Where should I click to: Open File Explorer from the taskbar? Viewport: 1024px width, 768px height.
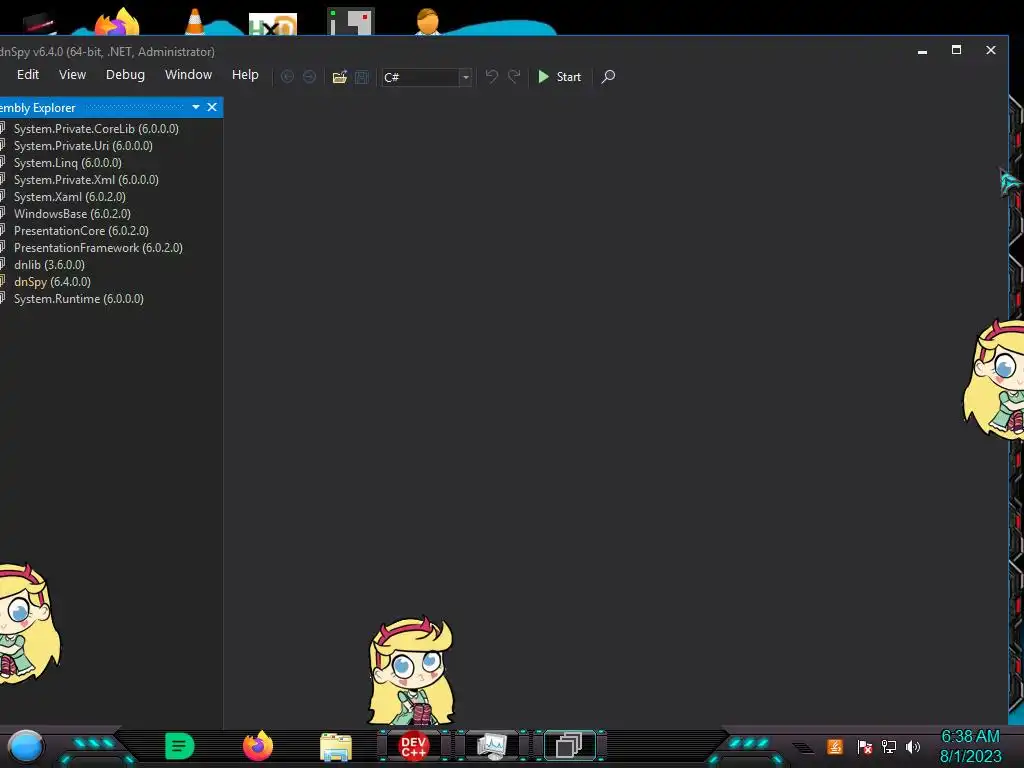coord(336,747)
